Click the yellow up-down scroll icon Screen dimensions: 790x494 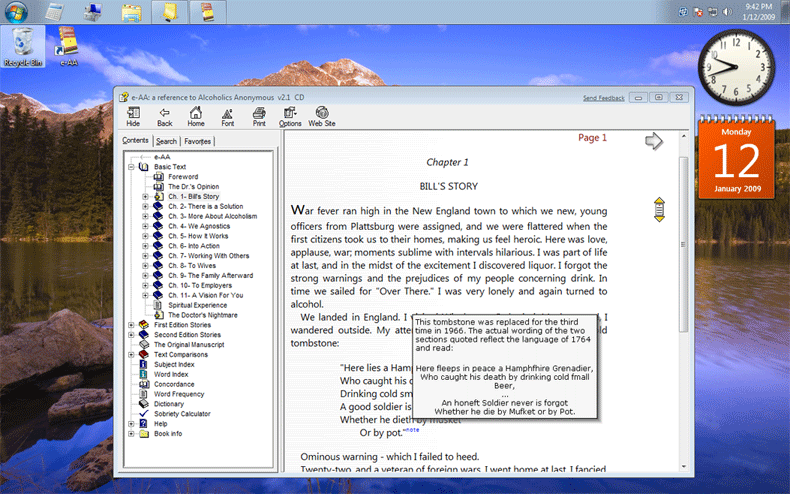tap(659, 210)
